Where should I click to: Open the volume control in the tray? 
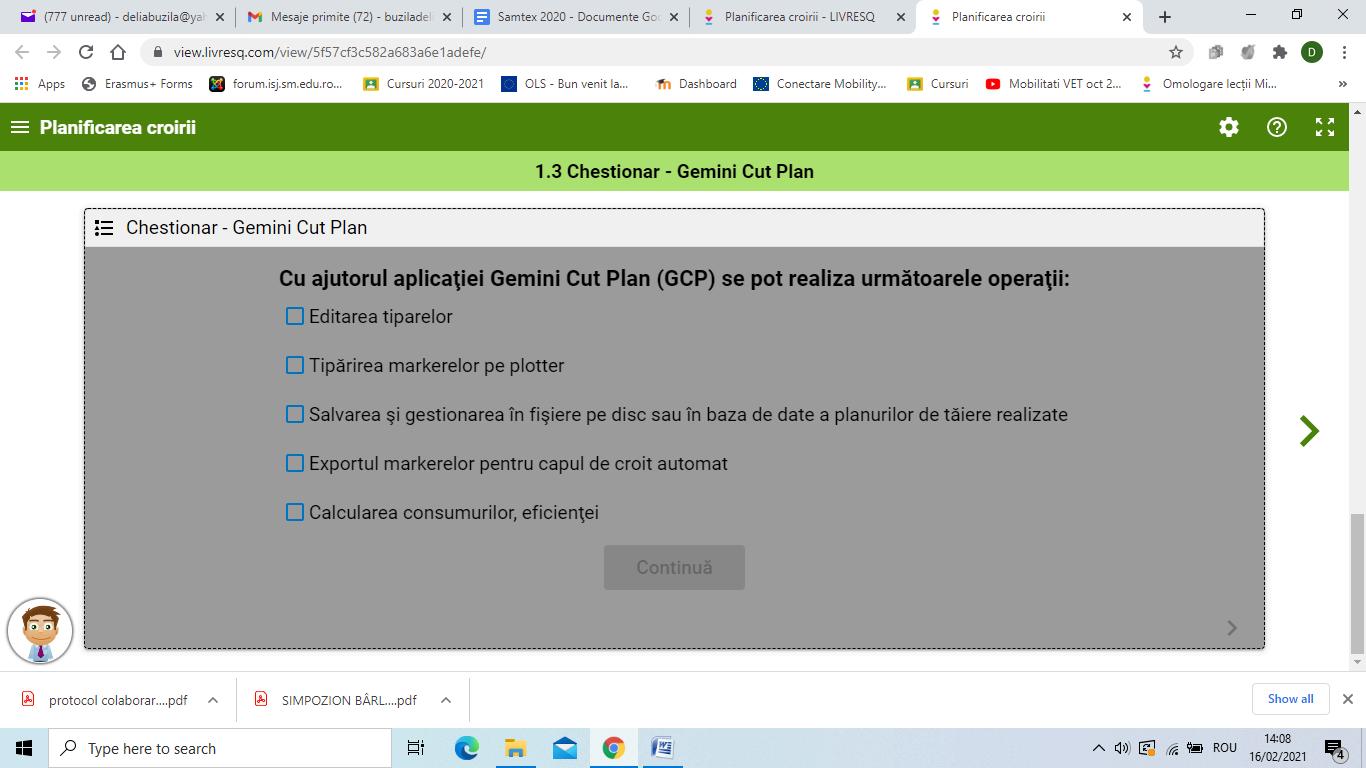1122,748
